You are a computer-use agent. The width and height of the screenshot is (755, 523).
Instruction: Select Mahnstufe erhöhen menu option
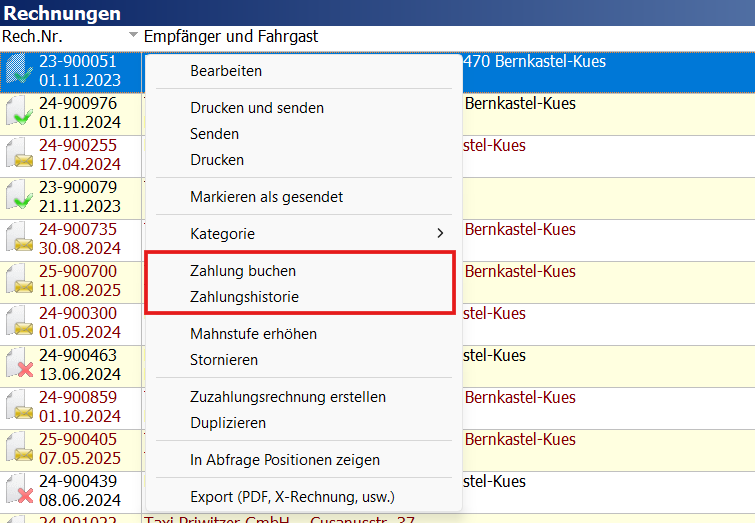click(x=253, y=334)
